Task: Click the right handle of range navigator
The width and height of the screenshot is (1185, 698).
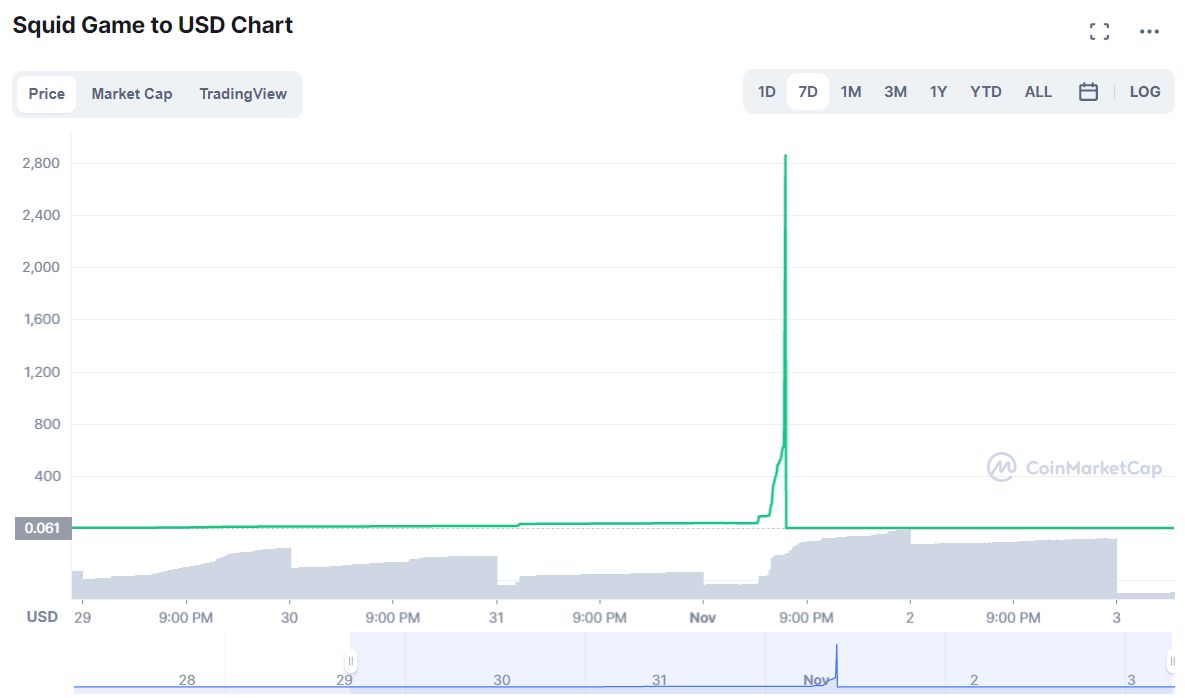Action: pyautogui.click(x=1172, y=661)
